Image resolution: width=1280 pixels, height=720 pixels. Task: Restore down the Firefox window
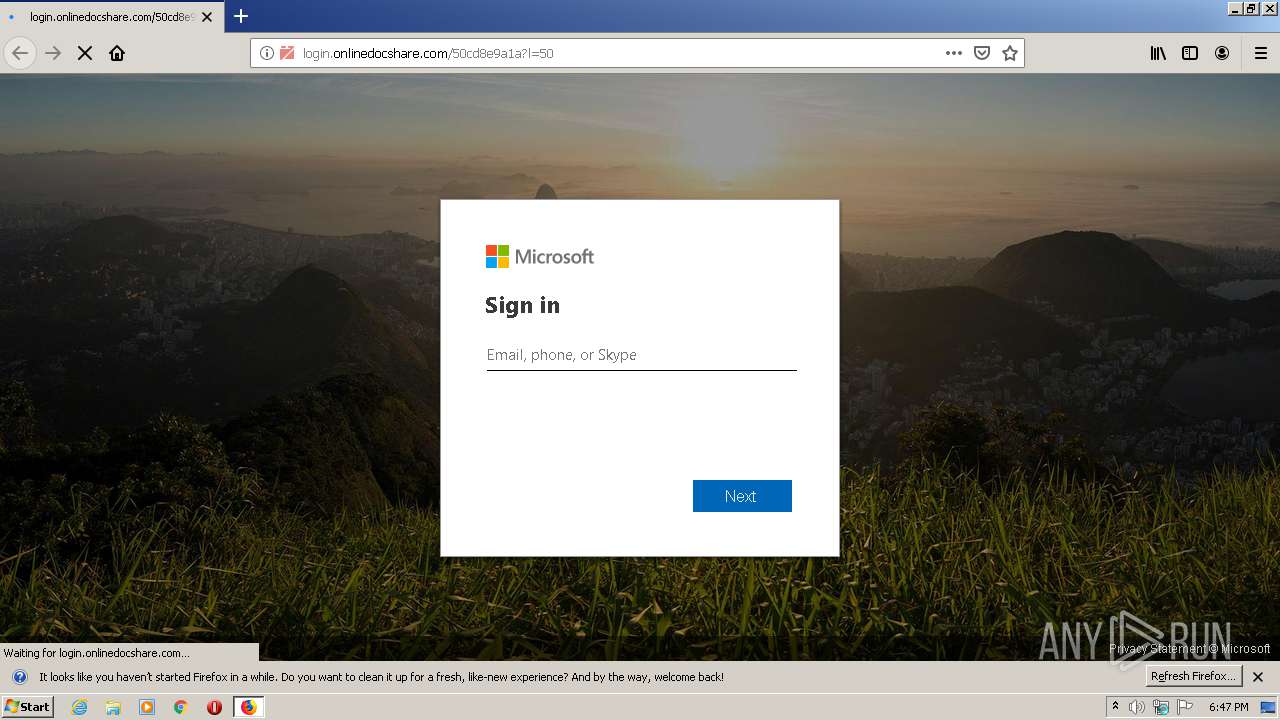click(x=1251, y=8)
